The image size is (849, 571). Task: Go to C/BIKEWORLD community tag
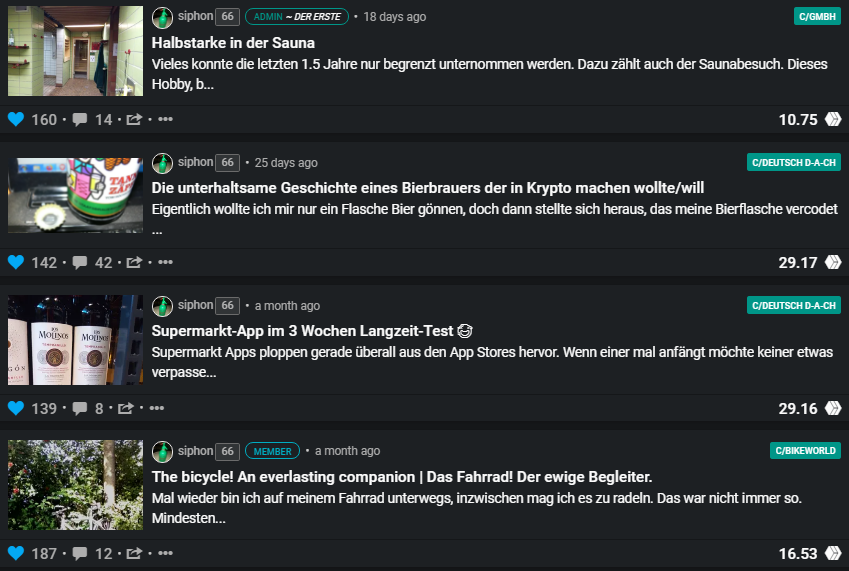tap(805, 450)
